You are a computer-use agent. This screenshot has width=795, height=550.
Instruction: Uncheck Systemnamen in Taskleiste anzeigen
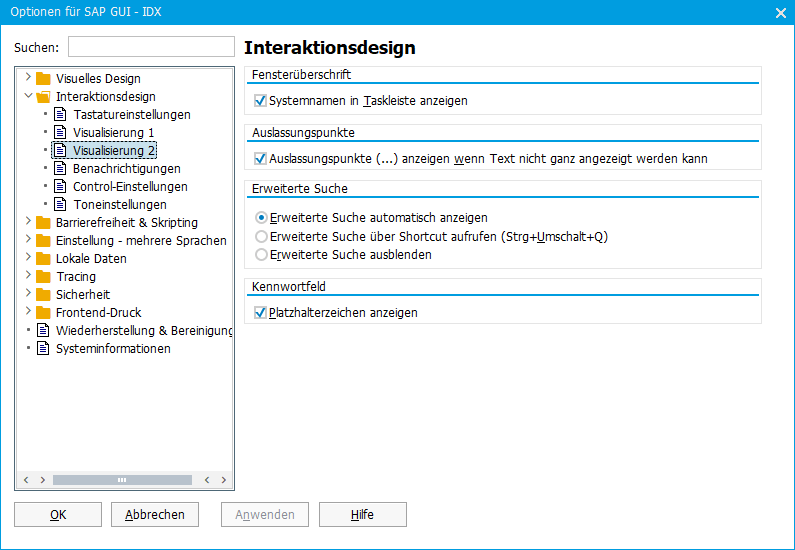click(x=260, y=100)
